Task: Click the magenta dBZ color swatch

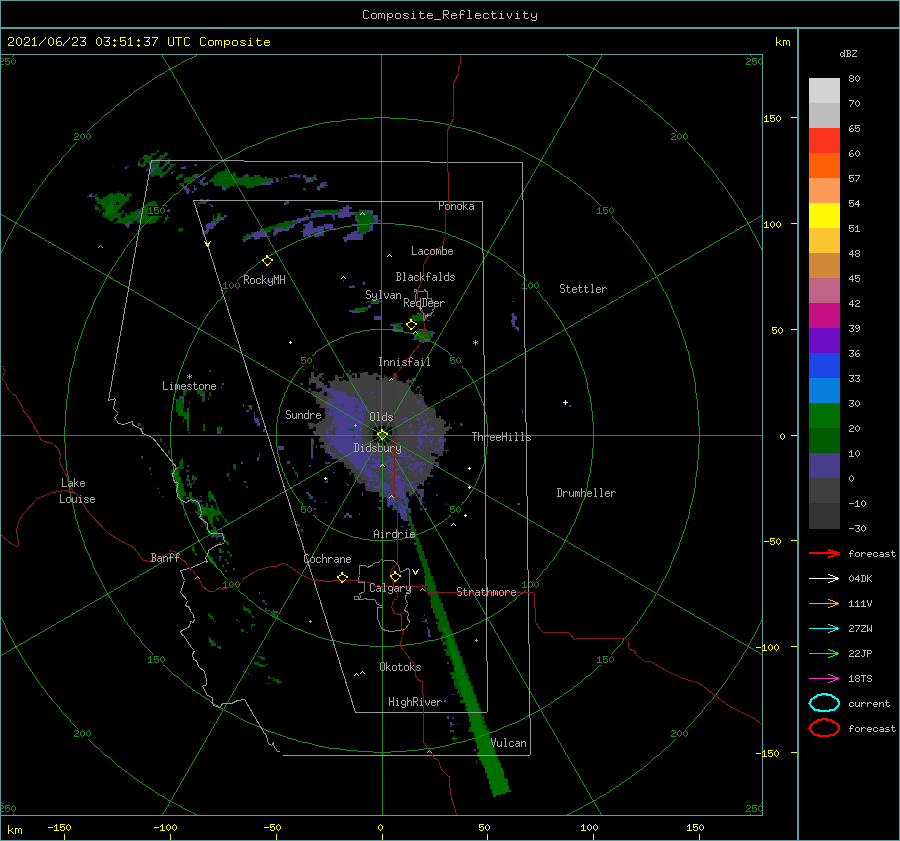Action: pyautogui.click(x=824, y=316)
